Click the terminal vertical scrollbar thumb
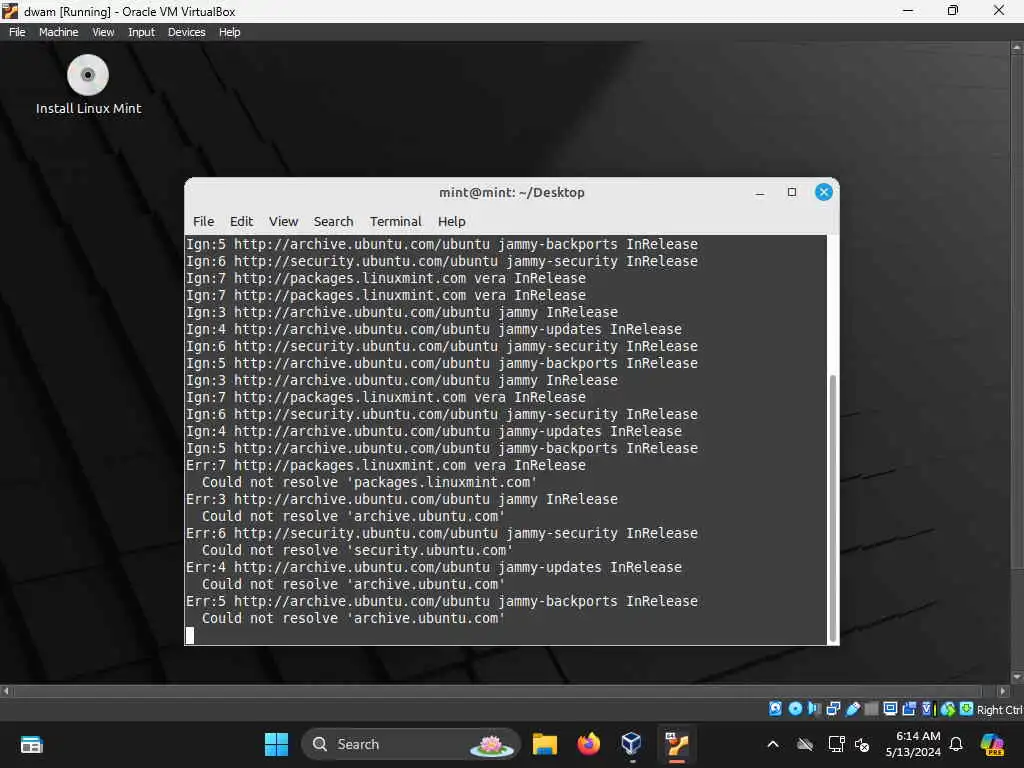Image resolution: width=1024 pixels, height=768 pixels. click(833, 509)
